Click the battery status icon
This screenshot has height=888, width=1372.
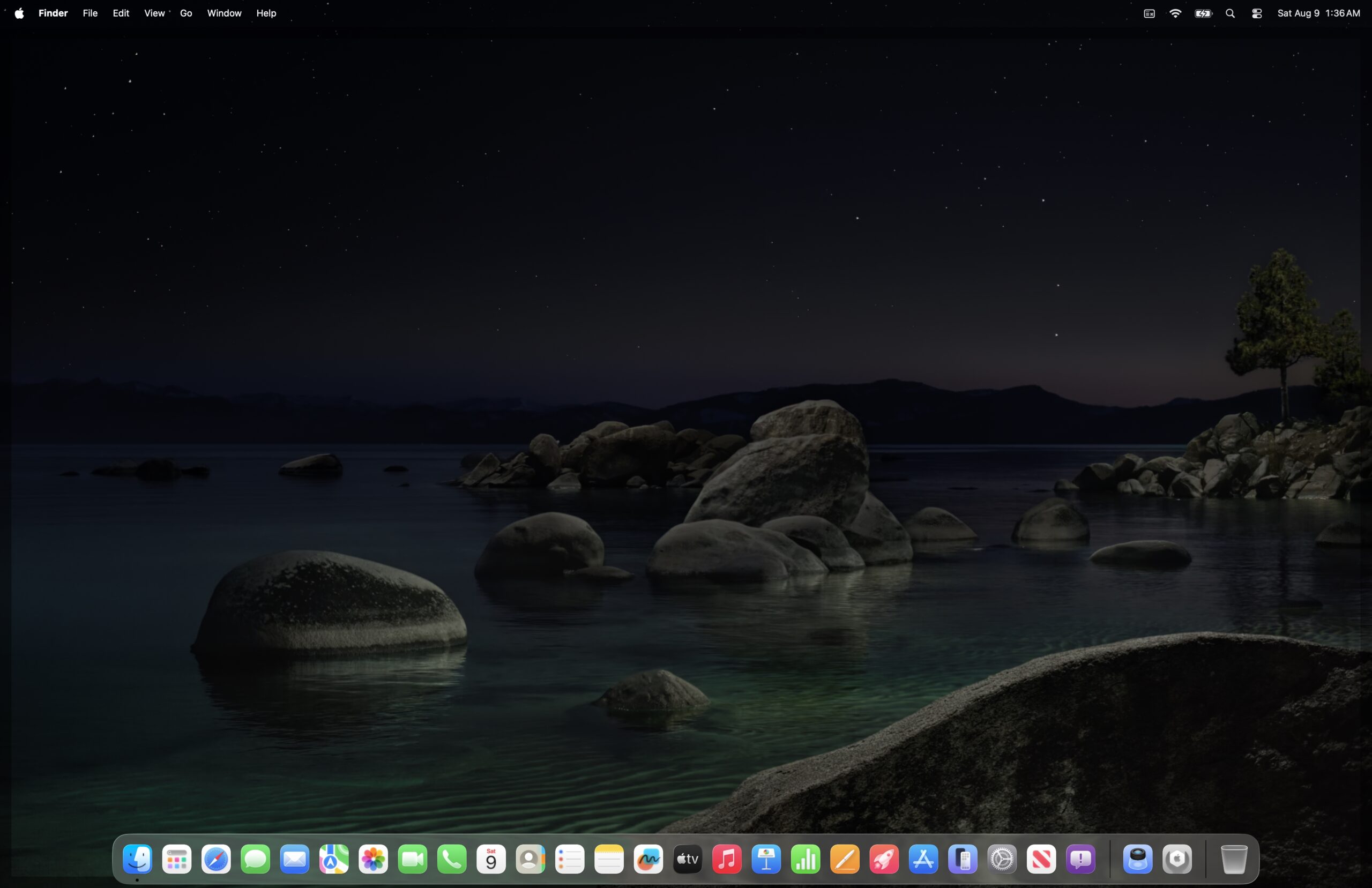click(1203, 13)
